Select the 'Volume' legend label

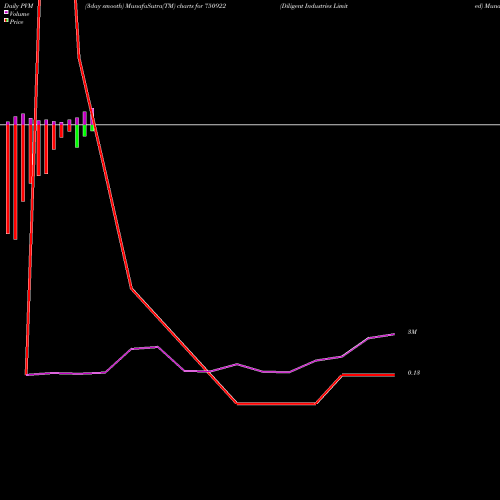coord(19,14)
